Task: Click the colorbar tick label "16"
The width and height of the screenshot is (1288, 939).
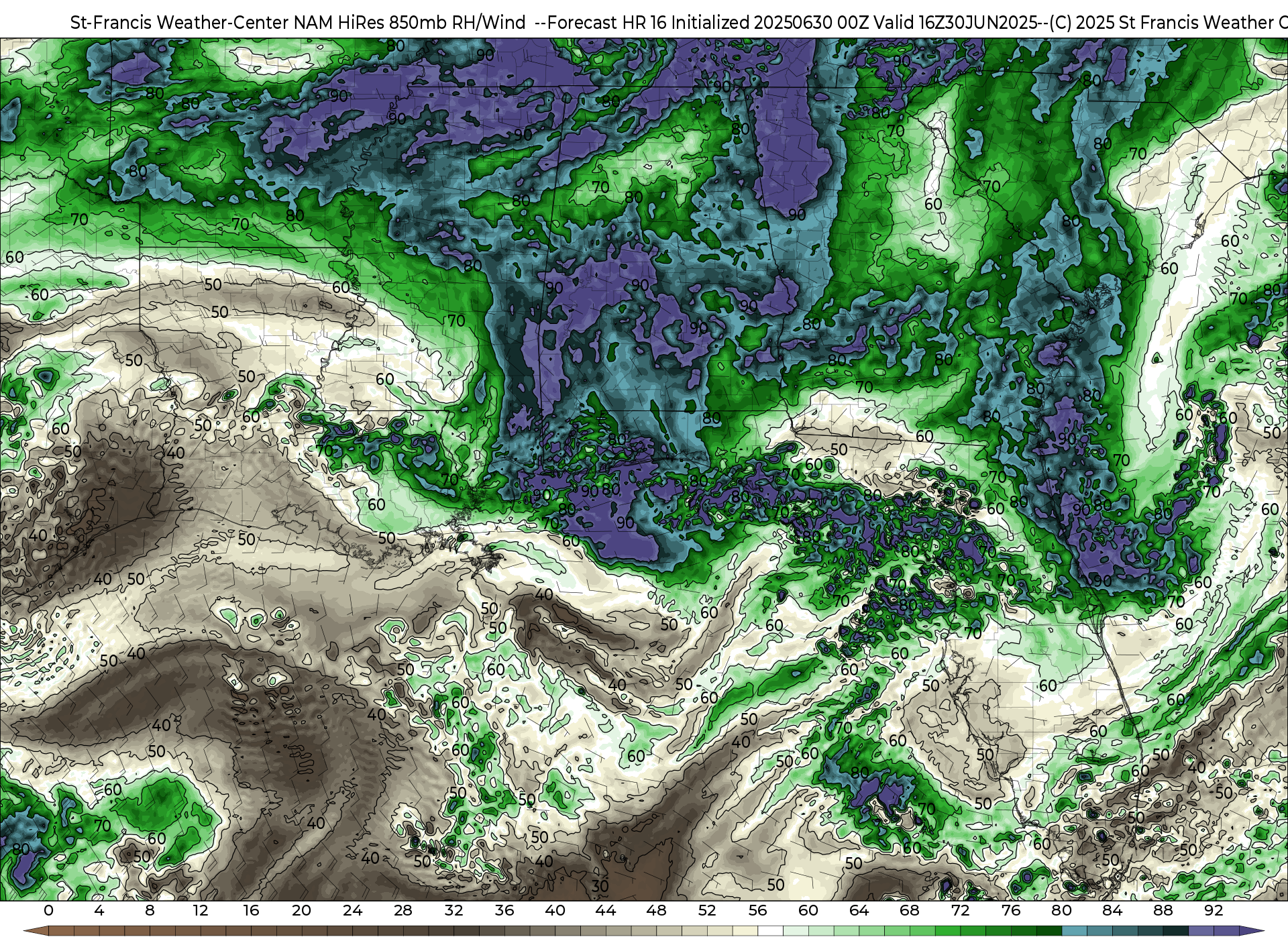Action: click(251, 910)
